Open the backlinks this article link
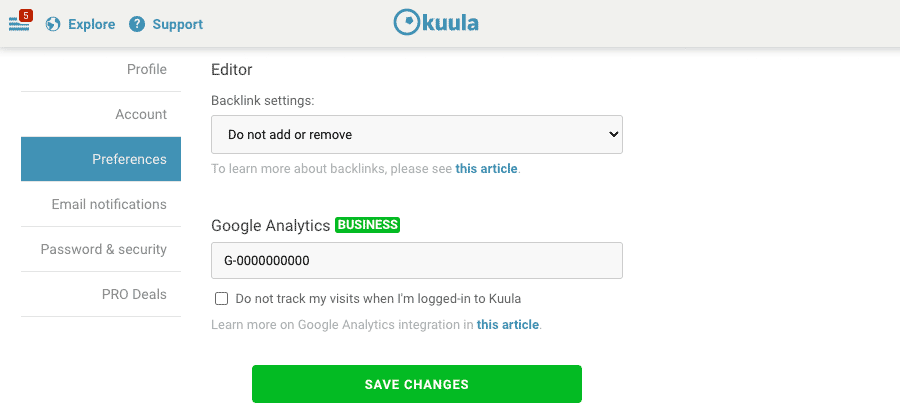900x420 pixels. [486, 169]
